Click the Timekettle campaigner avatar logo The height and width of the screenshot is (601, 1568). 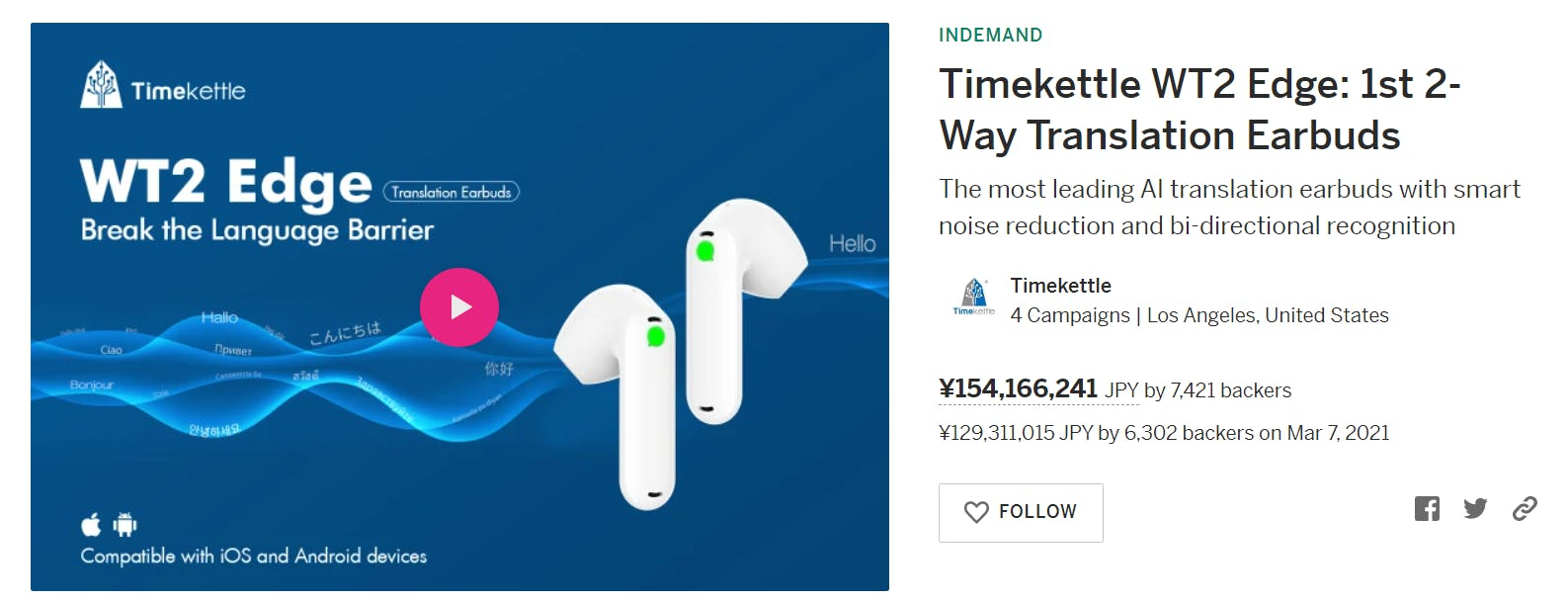(973, 298)
